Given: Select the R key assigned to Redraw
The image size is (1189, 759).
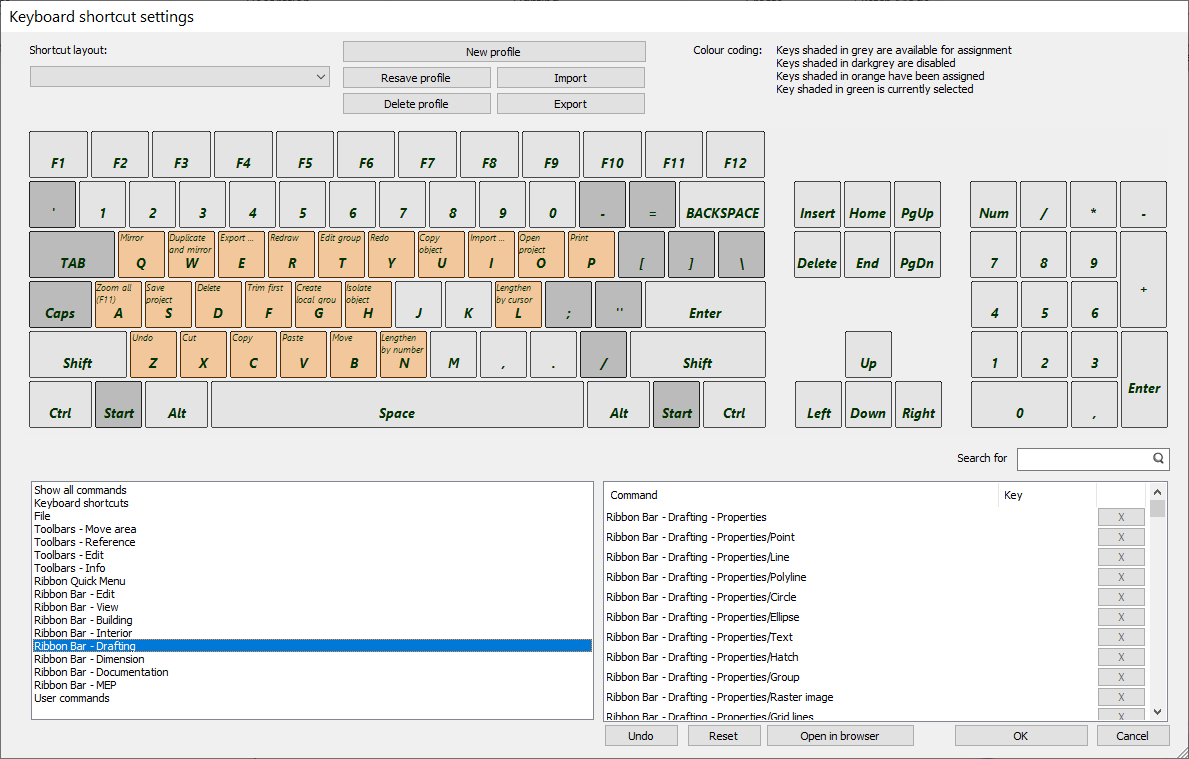Looking at the screenshot, I should coord(291,254).
